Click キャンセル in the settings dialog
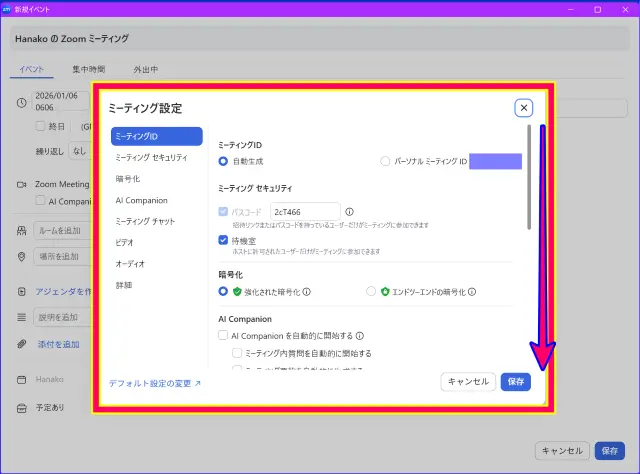This screenshot has width=640, height=474. 468,382
